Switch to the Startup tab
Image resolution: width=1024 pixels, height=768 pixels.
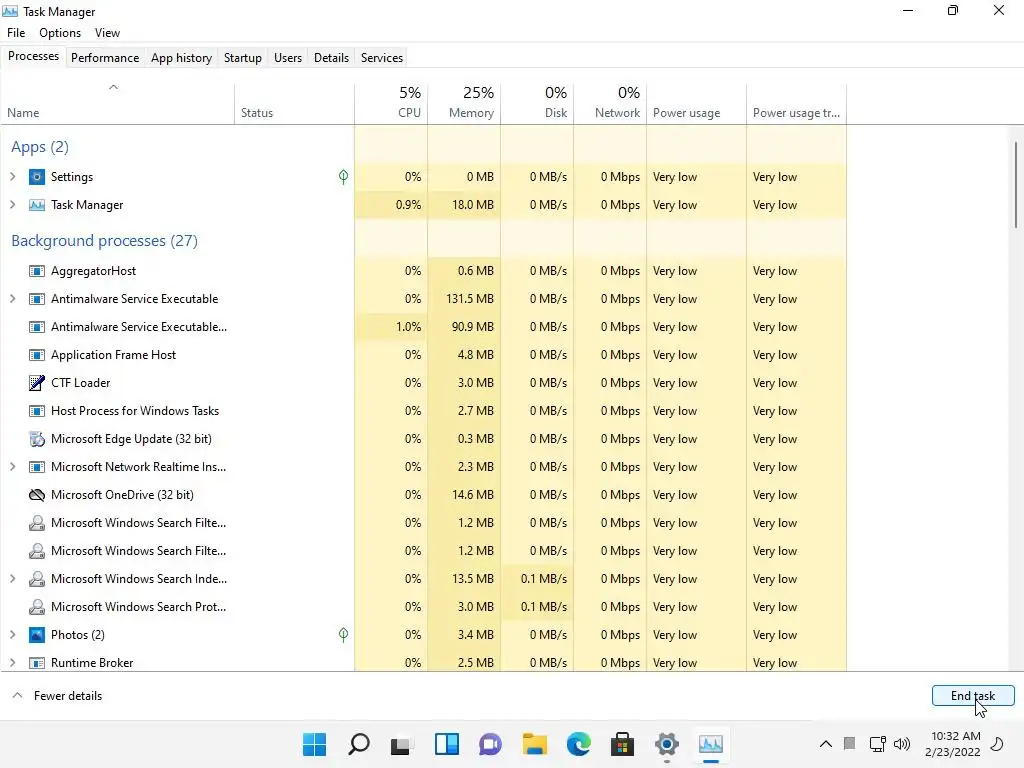[x=243, y=57]
